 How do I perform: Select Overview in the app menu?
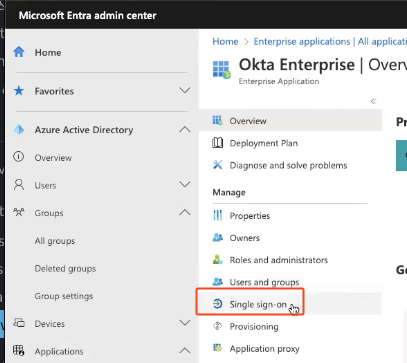pos(248,121)
